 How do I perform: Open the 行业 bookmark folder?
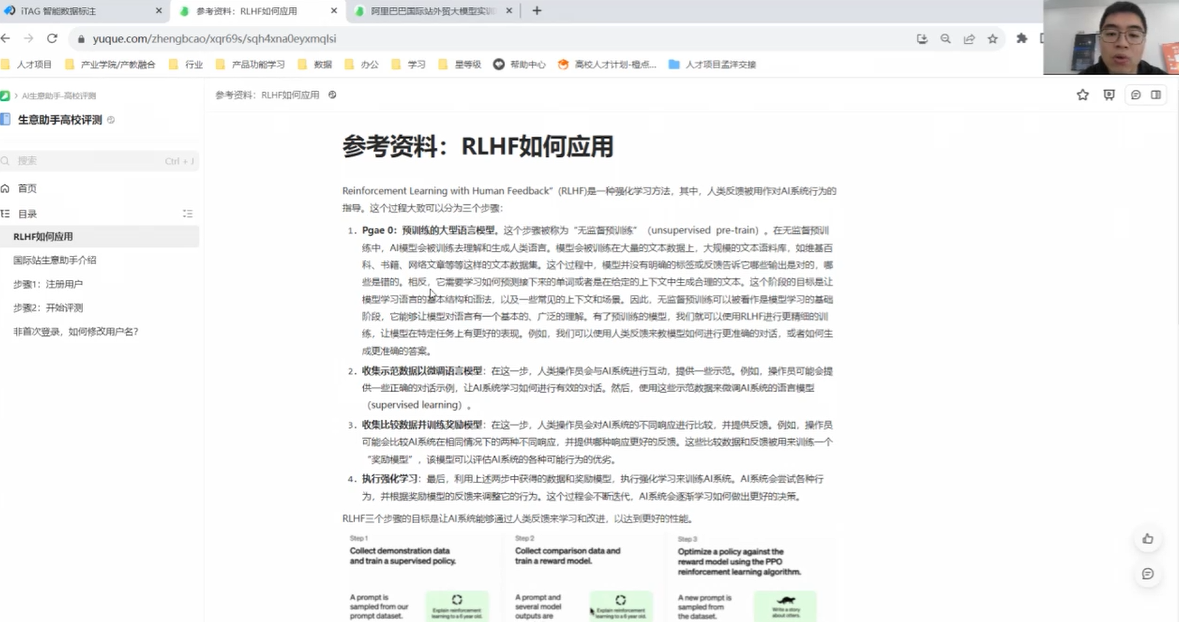[x=186, y=65]
